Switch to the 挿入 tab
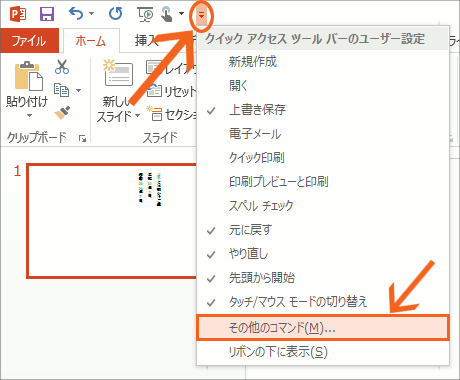Screen dimensions: 460x380 (x=146, y=41)
